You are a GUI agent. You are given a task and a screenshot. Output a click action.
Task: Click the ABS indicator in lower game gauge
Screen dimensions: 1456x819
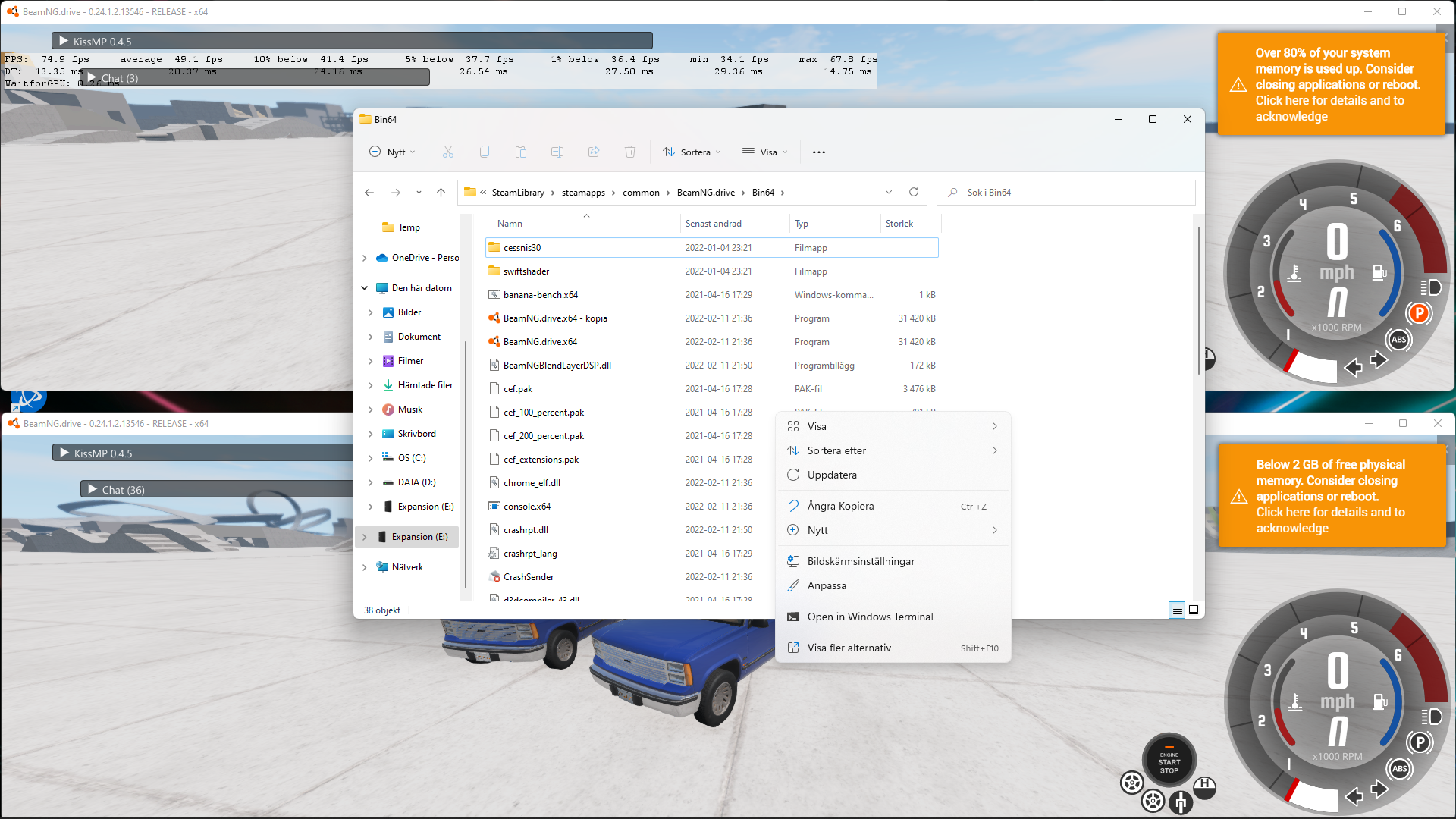(x=1400, y=768)
